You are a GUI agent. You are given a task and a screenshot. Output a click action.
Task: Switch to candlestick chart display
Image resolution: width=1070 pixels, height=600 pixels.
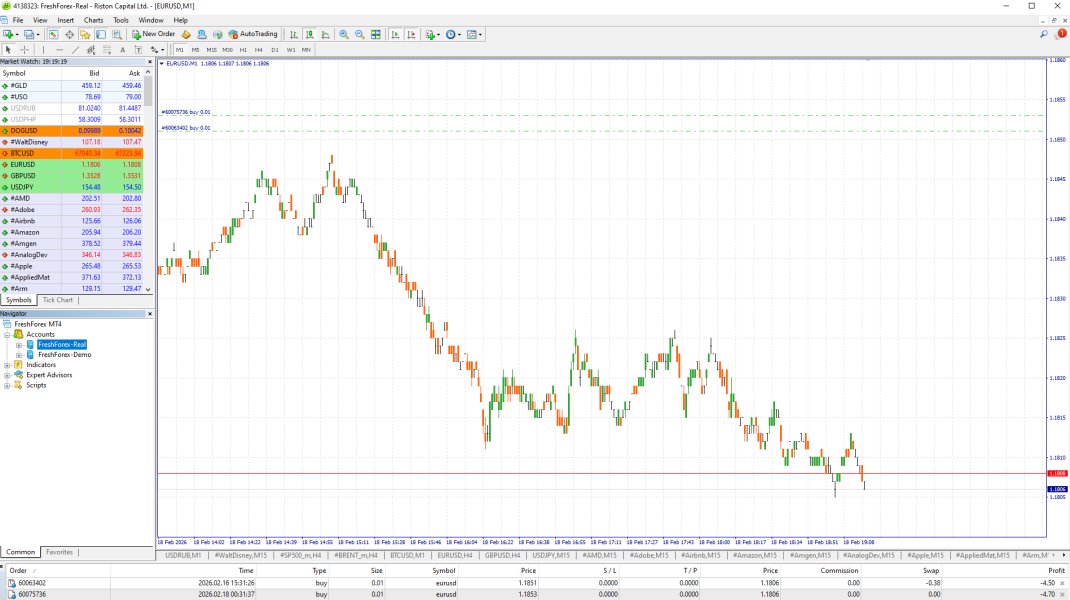(309, 34)
